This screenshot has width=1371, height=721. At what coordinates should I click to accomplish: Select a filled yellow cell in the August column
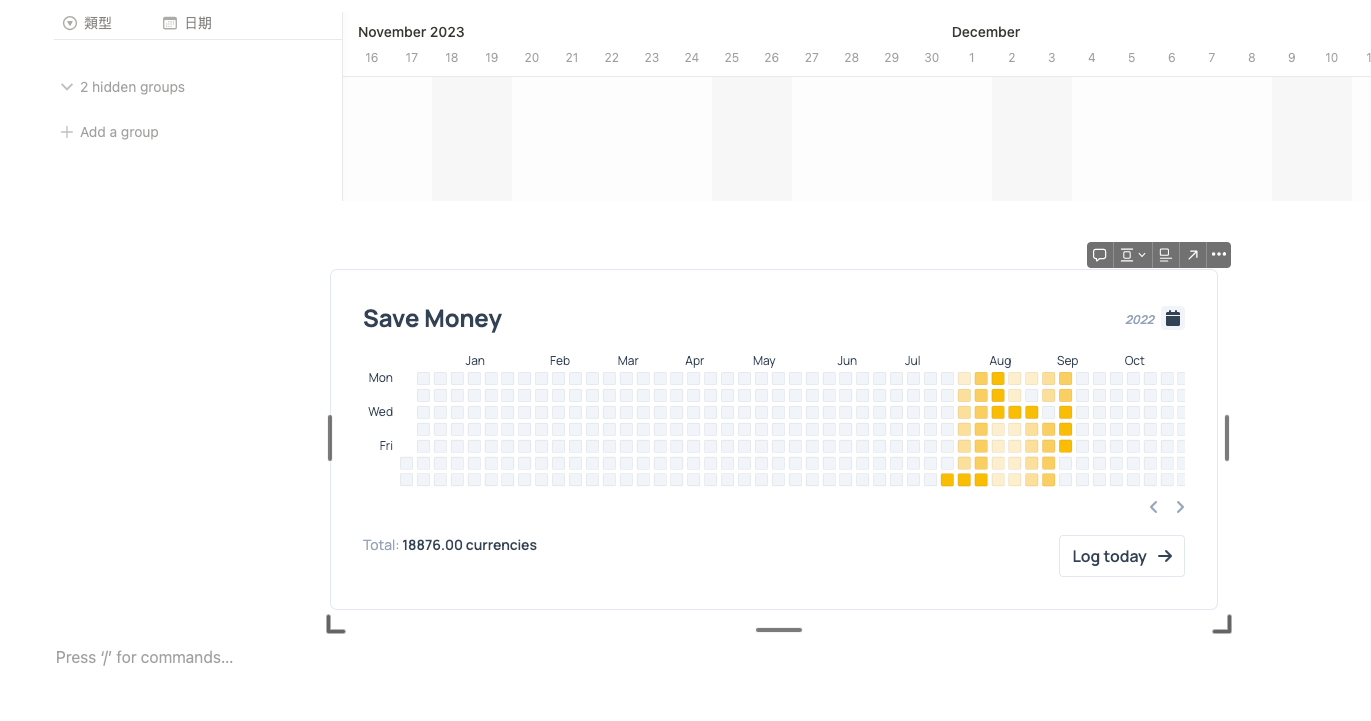point(998,378)
